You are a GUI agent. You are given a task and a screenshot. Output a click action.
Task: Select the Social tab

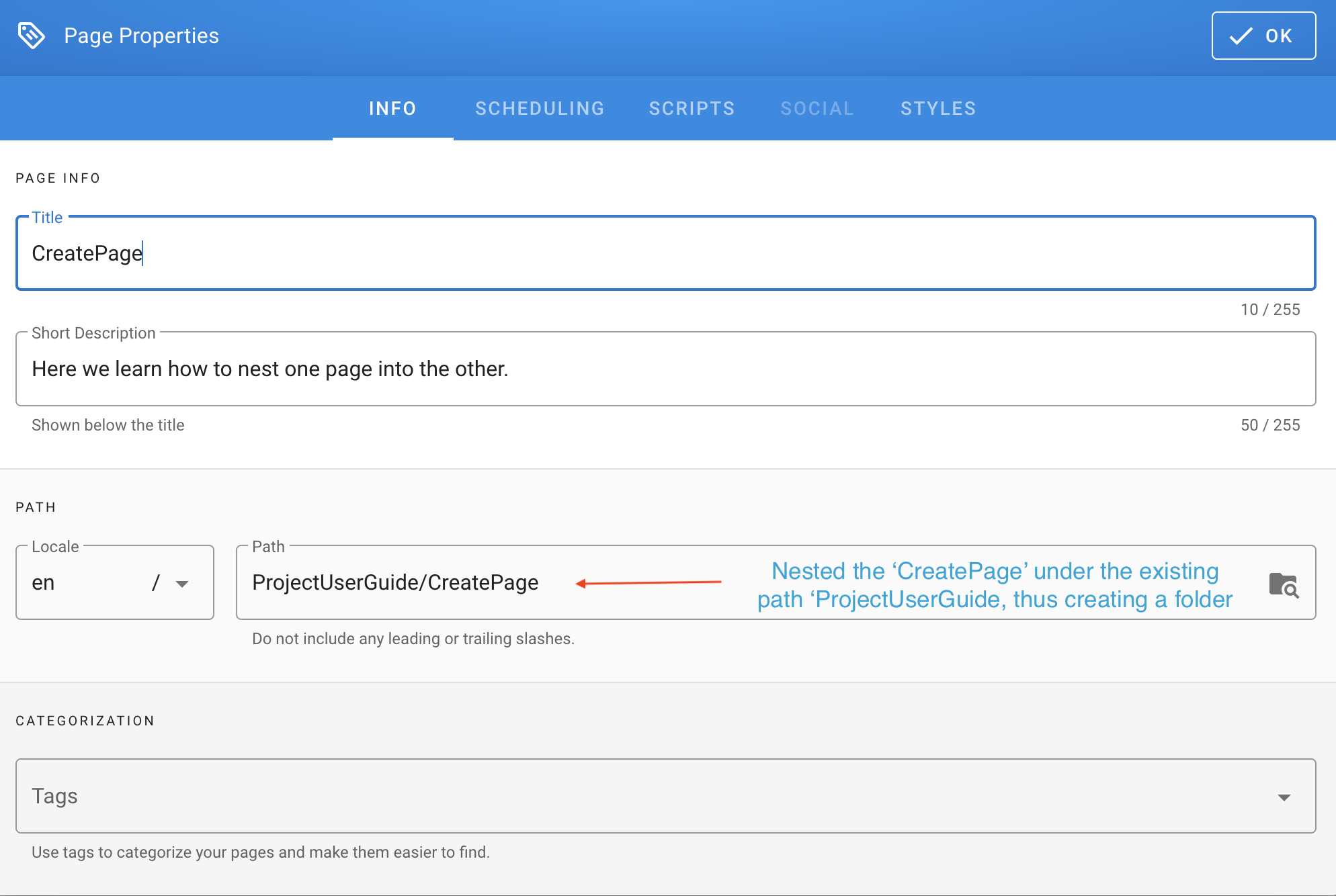click(x=817, y=108)
